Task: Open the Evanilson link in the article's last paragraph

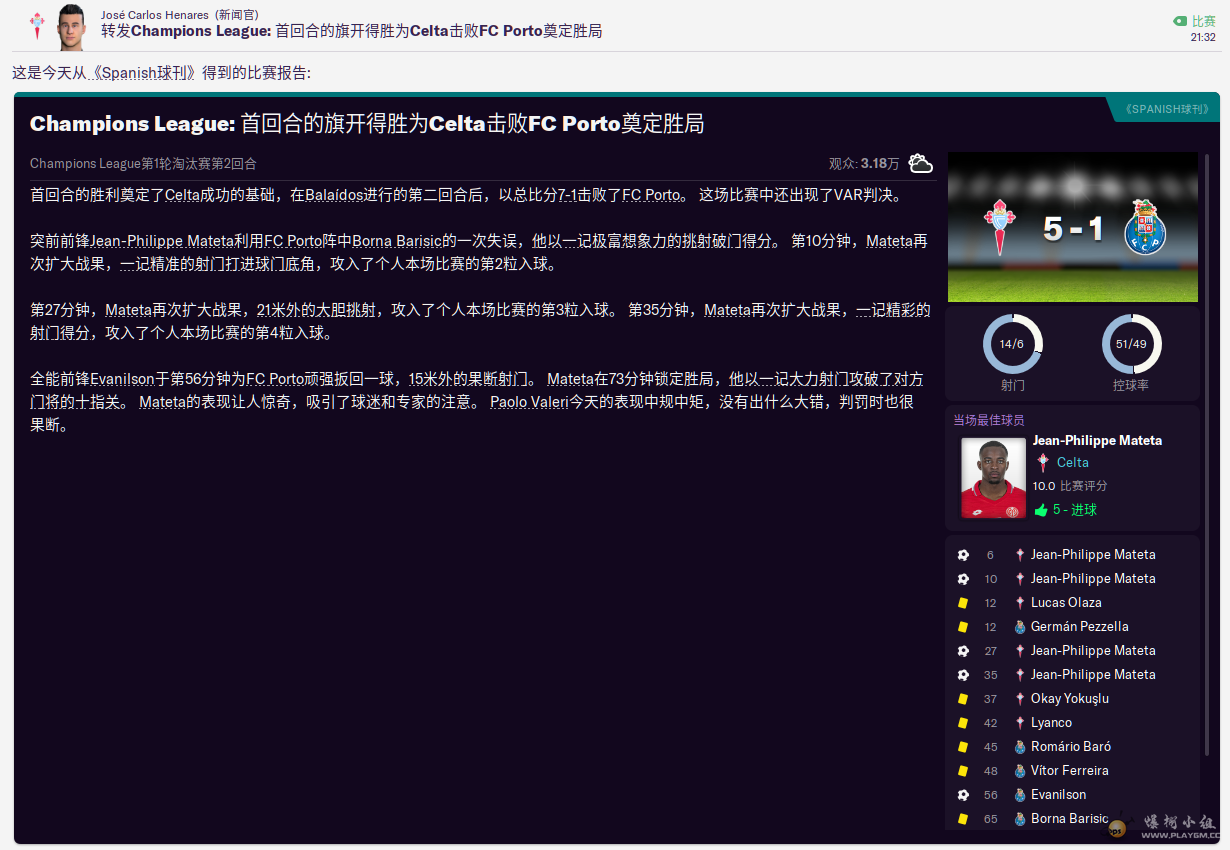Action: [122, 379]
